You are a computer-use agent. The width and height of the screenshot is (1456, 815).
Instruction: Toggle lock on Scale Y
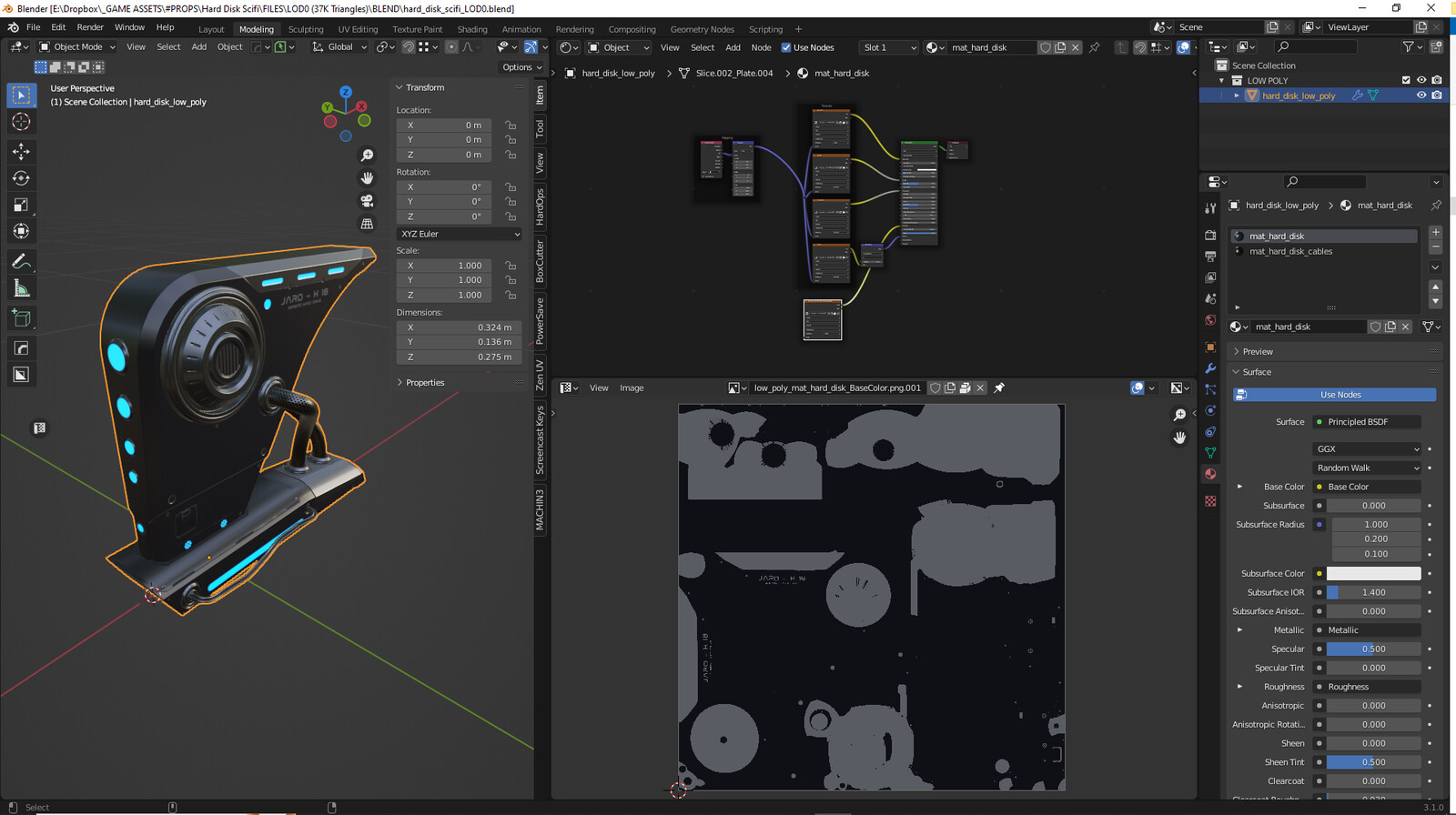click(511, 280)
